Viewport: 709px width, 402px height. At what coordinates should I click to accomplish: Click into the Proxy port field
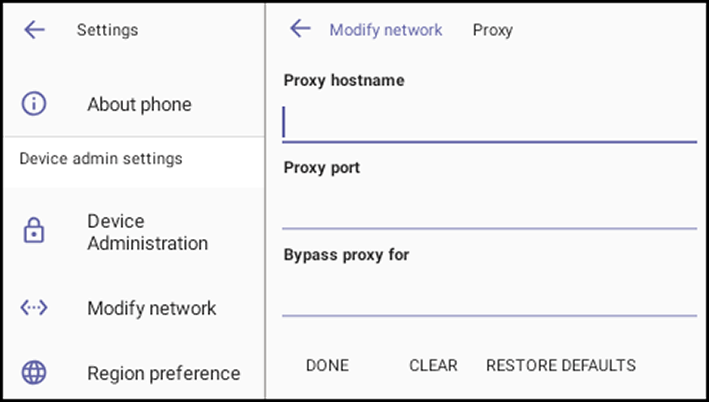point(489,210)
